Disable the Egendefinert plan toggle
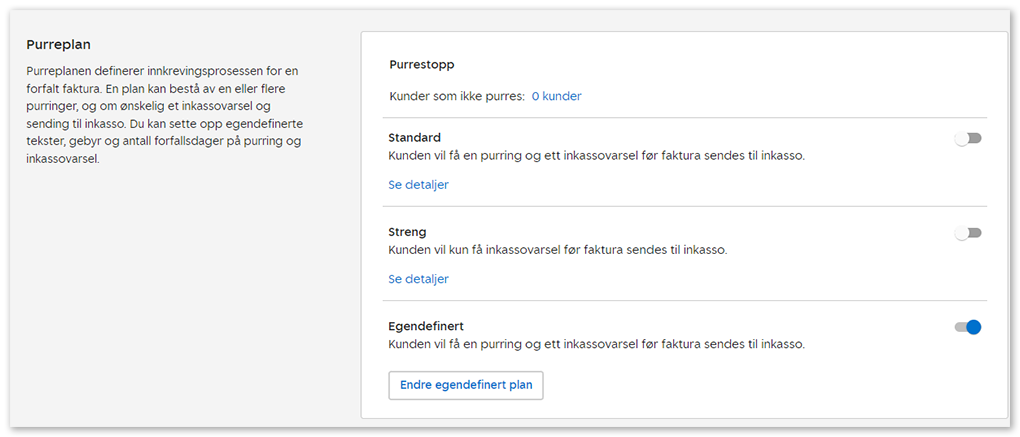 coord(968,327)
